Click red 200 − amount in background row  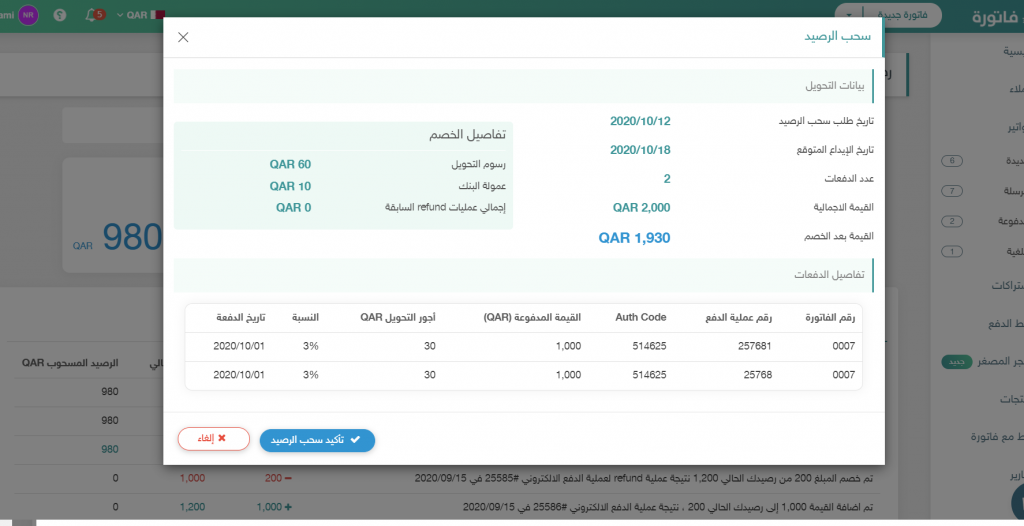point(278,478)
